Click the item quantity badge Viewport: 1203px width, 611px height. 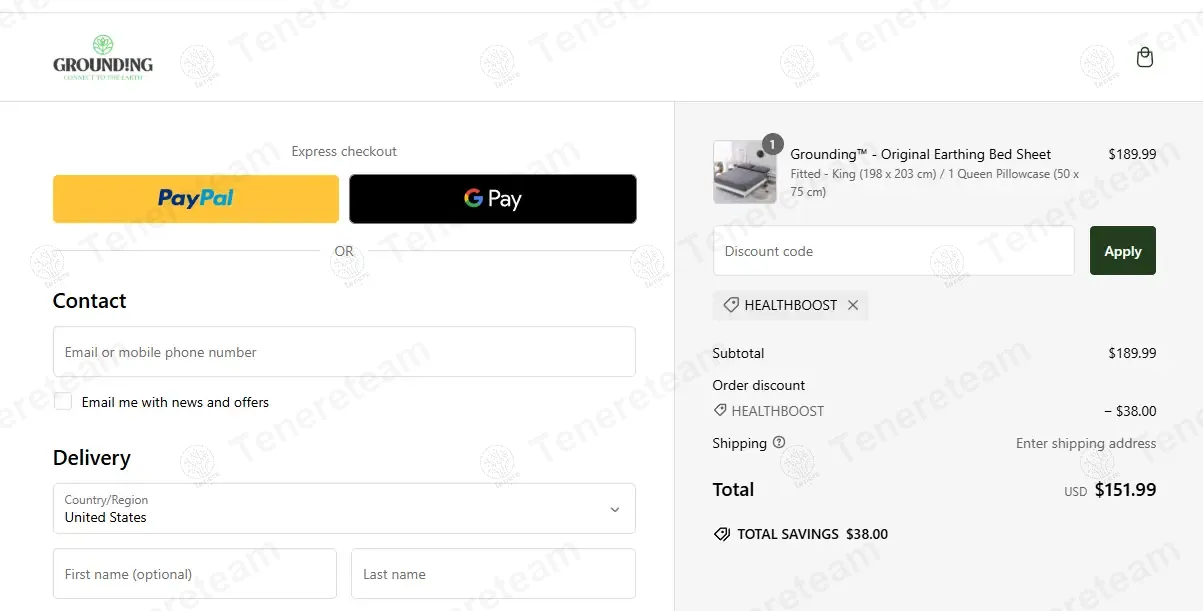[772, 144]
